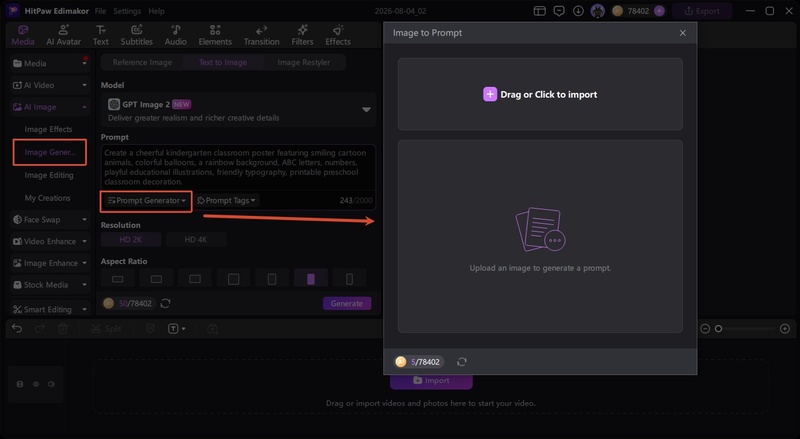Open the Subtitles tab
The width and height of the screenshot is (800, 439).
pyautogui.click(x=136, y=35)
